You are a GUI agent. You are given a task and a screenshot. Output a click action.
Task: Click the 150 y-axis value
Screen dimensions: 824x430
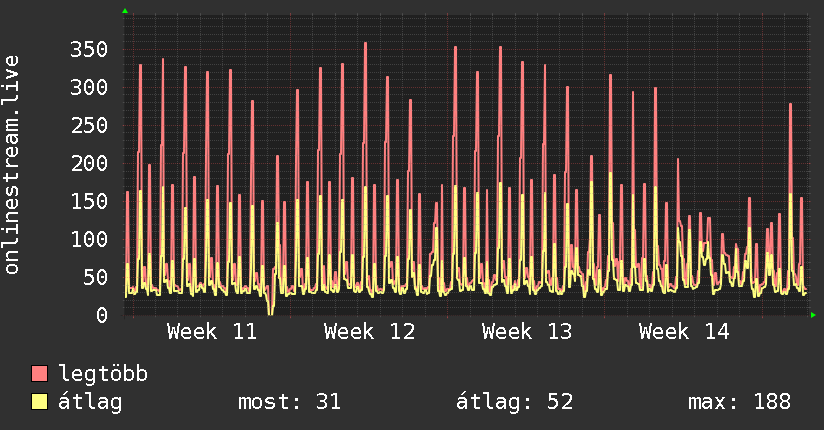89,201
